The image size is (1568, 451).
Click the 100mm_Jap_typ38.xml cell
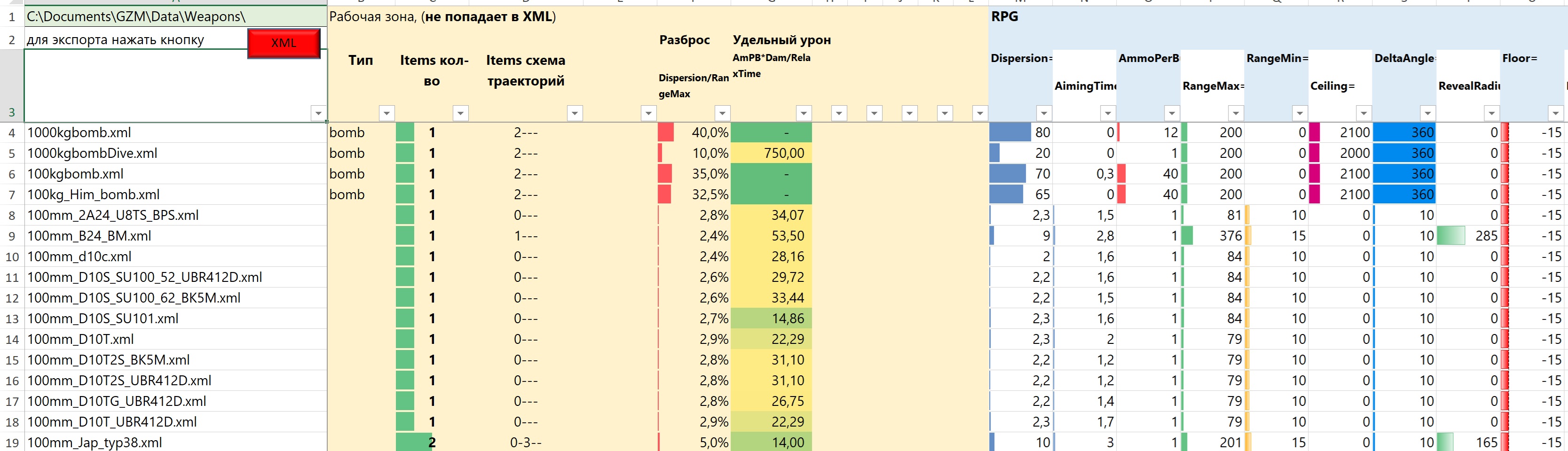coord(175,443)
